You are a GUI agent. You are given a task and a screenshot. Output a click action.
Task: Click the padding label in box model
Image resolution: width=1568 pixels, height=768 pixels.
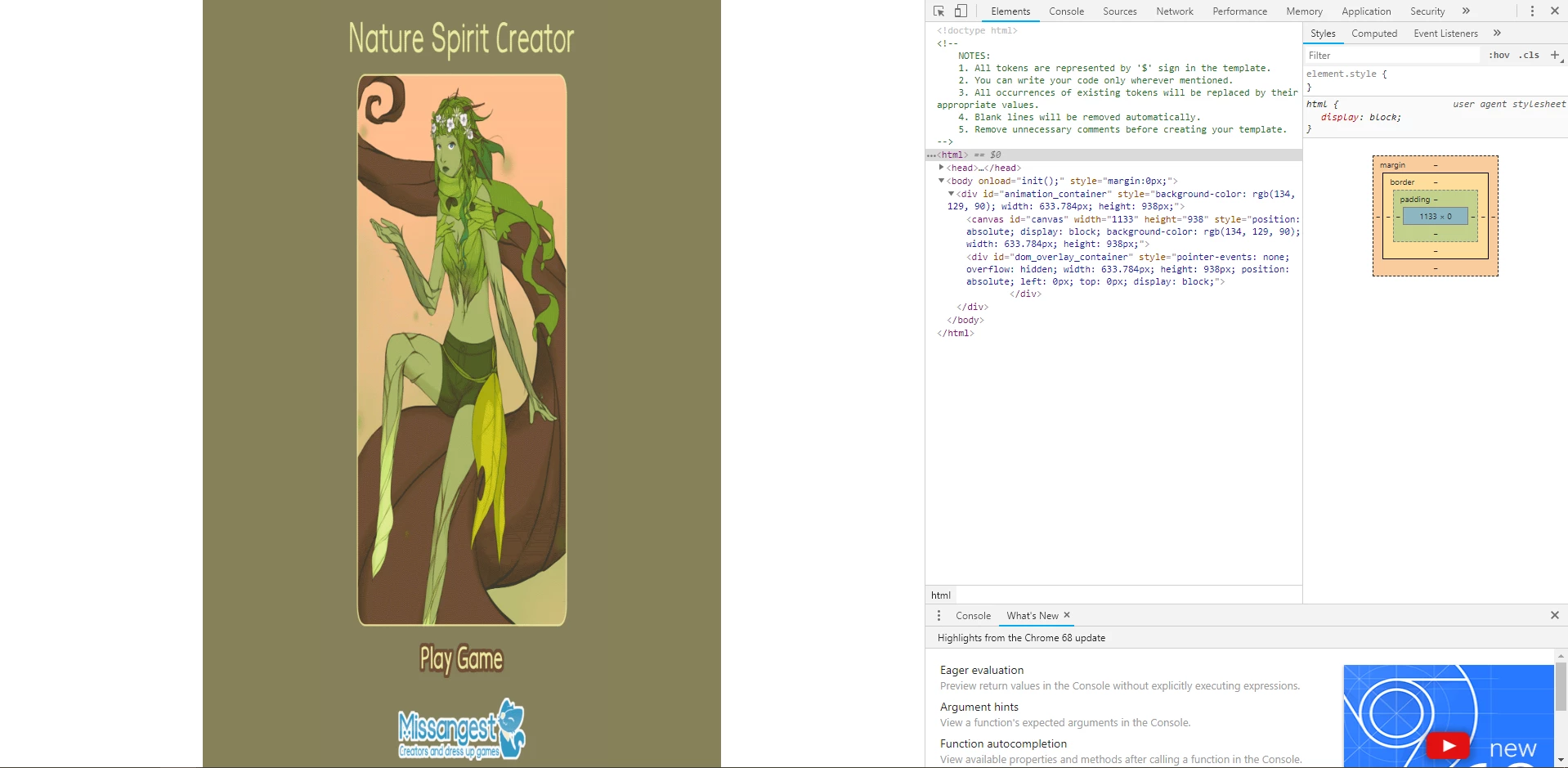pyautogui.click(x=1415, y=200)
